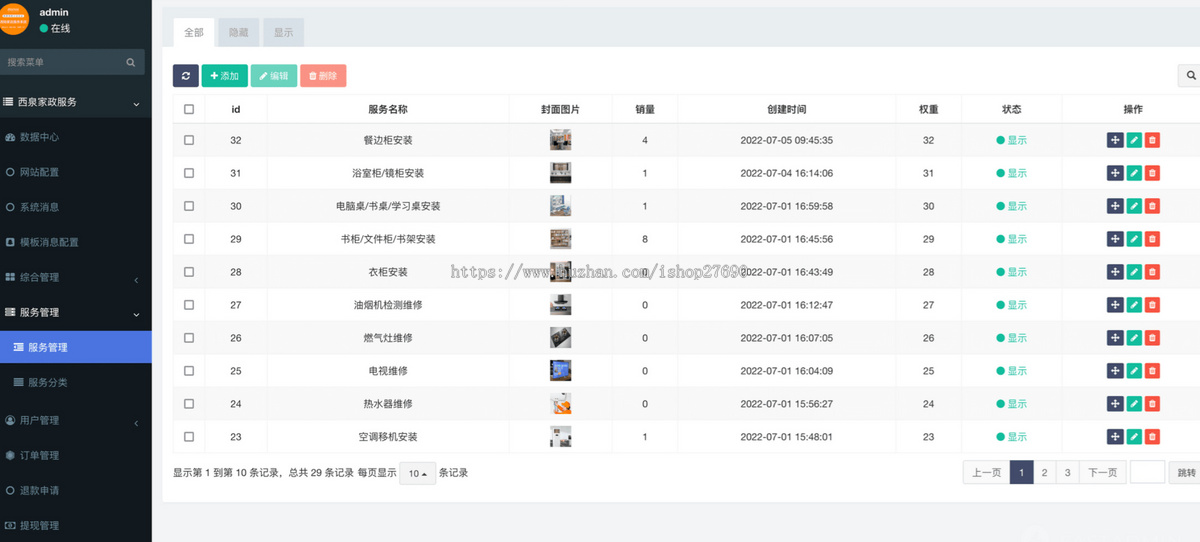Screen dimensions: 1200x542
Task: Open the 西泉家政服务 sidebar section
Action: 76,101
